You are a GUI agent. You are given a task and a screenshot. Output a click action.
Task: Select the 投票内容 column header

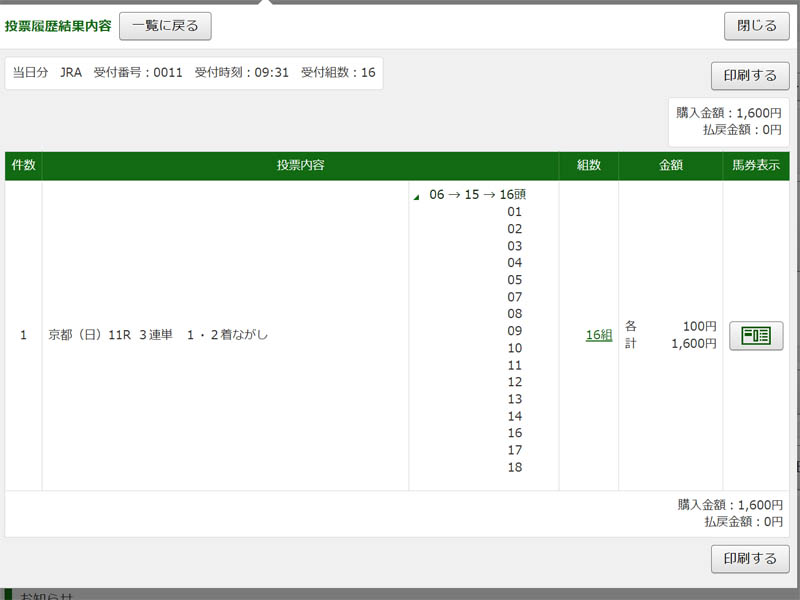coord(300,166)
